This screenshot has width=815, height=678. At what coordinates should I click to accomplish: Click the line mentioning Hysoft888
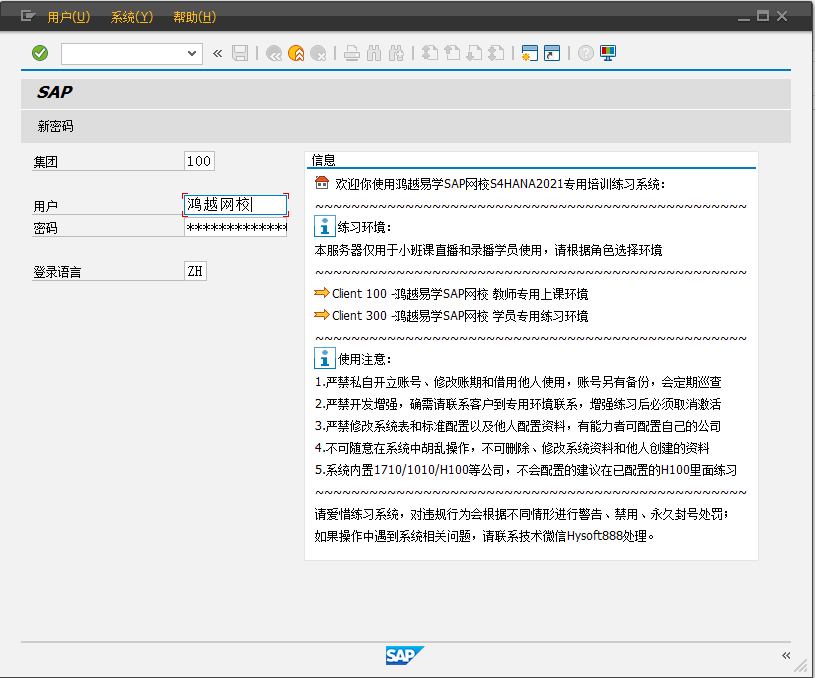484,536
